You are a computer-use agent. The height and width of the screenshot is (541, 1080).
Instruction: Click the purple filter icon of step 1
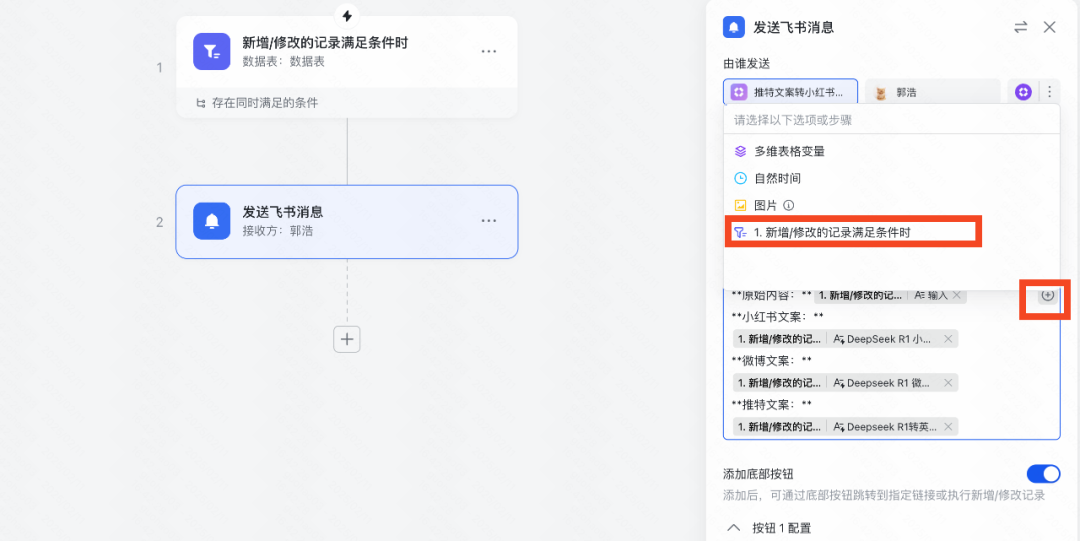pyautogui.click(x=211, y=51)
